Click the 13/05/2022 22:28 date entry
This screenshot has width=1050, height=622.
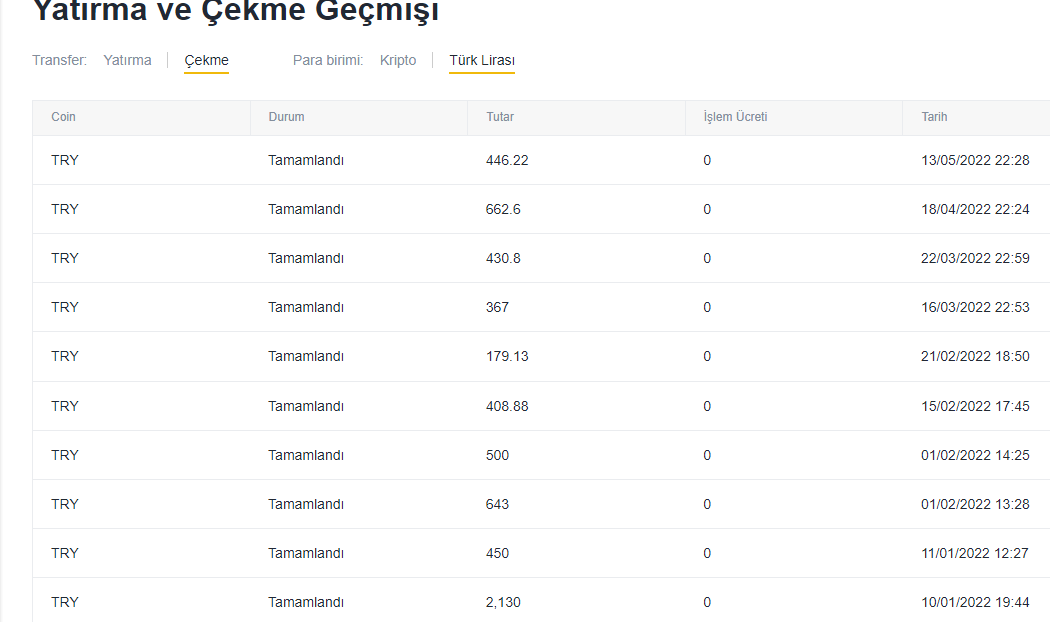pyautogui.click(x=975, y=160)
